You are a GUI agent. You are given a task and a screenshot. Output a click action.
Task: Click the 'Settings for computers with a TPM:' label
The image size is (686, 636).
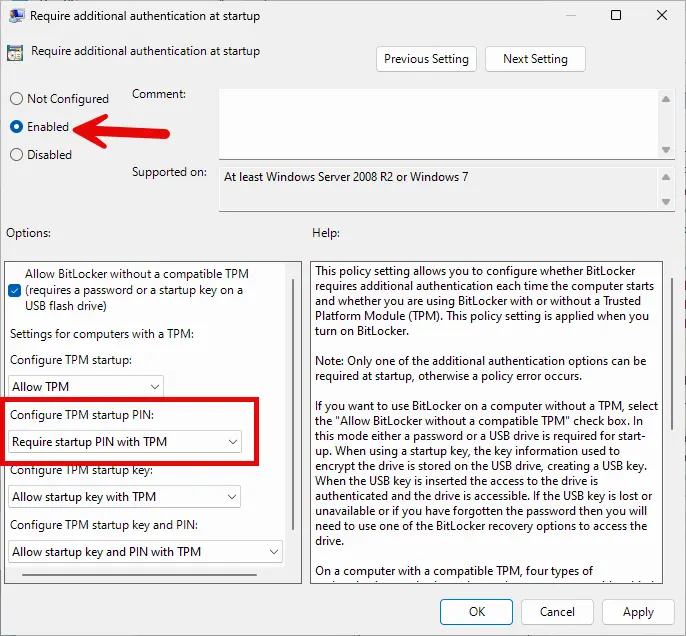click(x=102, y=334)
